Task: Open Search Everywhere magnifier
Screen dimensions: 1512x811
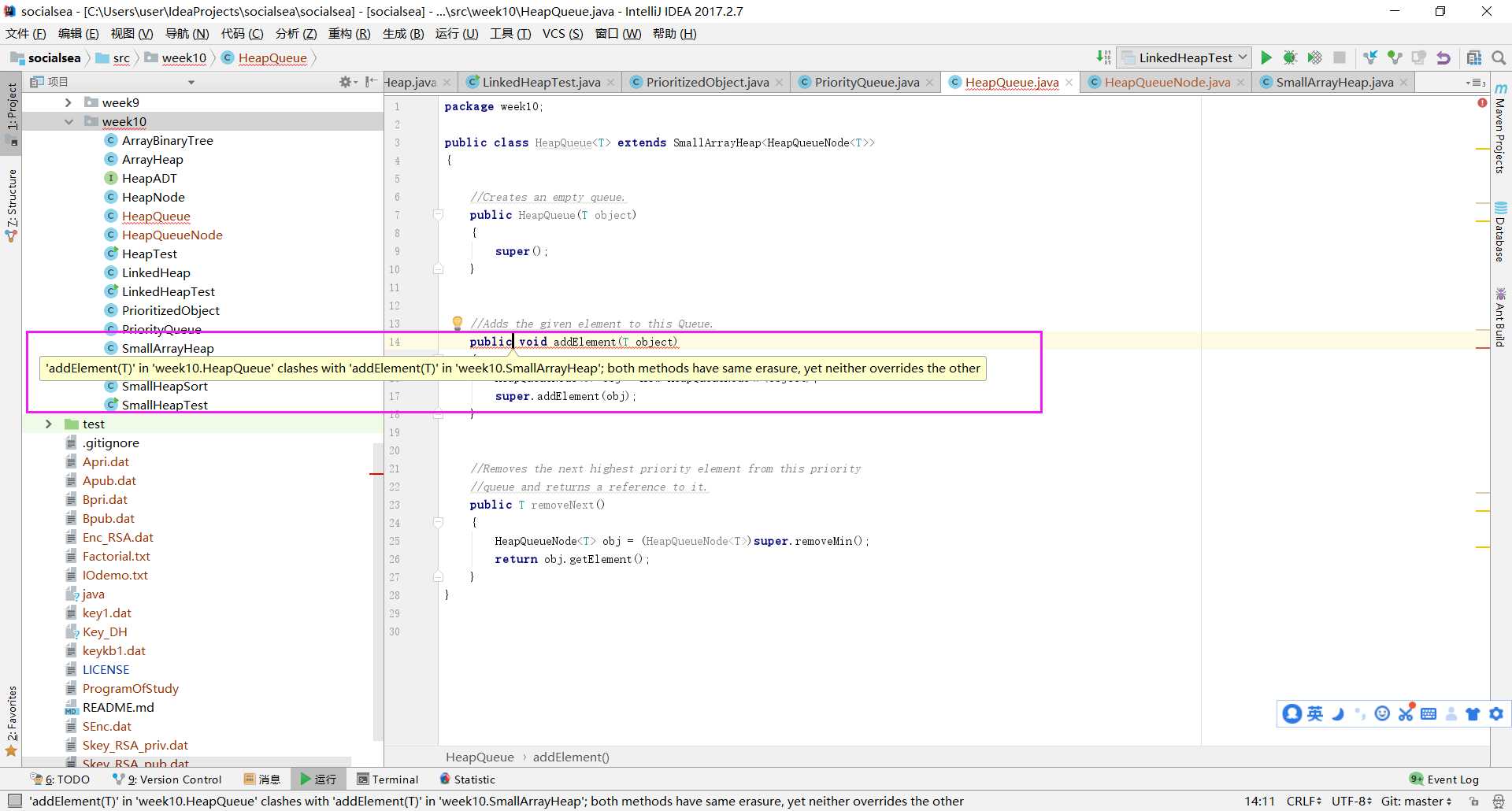Action: point(1499,57)
